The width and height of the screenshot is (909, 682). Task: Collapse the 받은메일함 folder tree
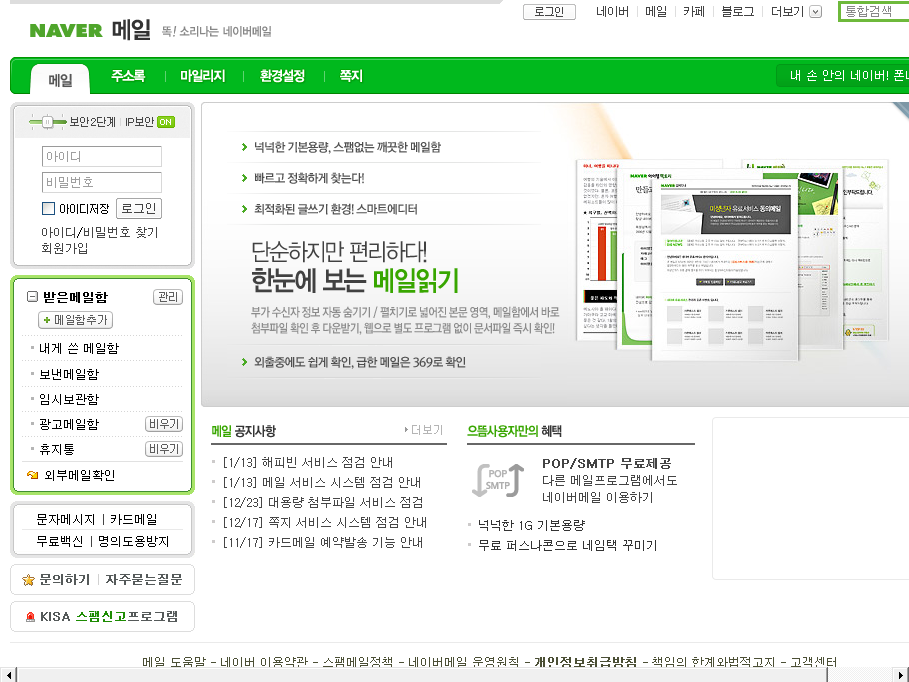[32, 297]
